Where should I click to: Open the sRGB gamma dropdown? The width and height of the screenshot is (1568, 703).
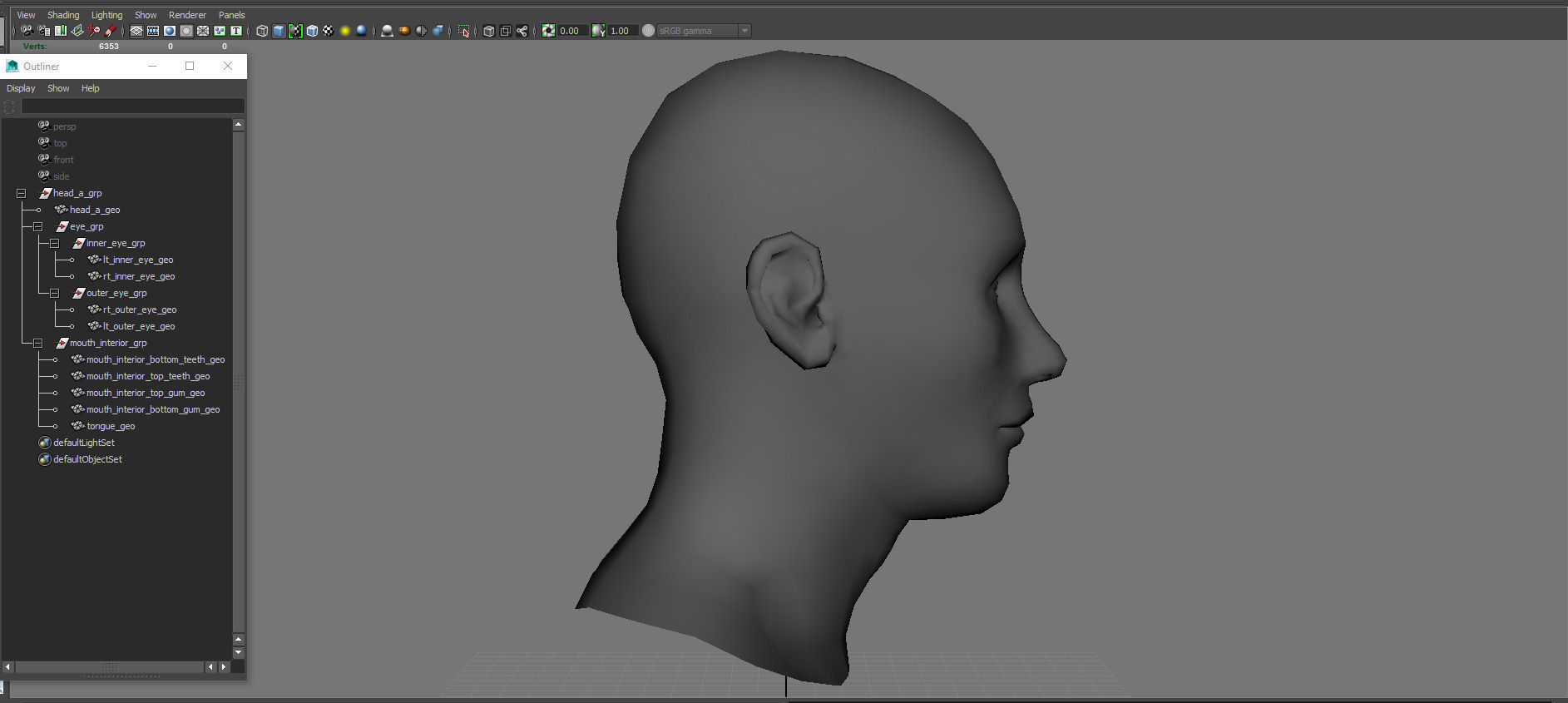[704, 31]
